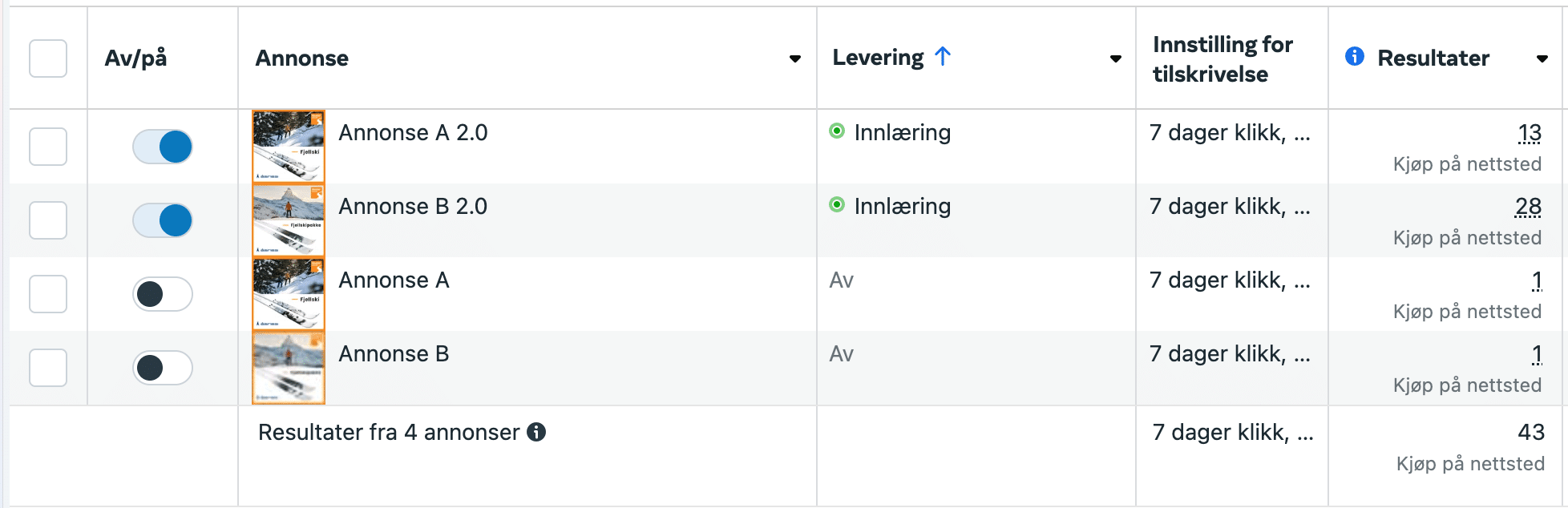Screen dimensions: 1568x508
Task: Click the Av/på column header
Action: [135, 58]
